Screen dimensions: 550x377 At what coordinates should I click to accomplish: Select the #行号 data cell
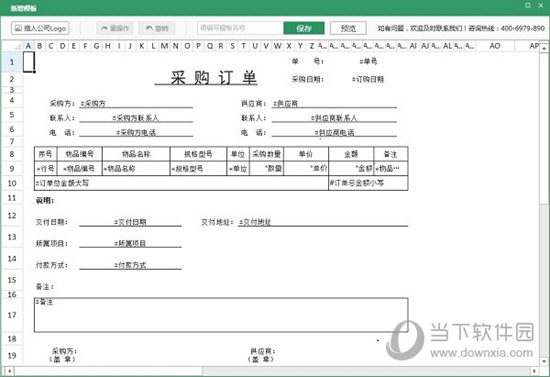pos(46,169)
